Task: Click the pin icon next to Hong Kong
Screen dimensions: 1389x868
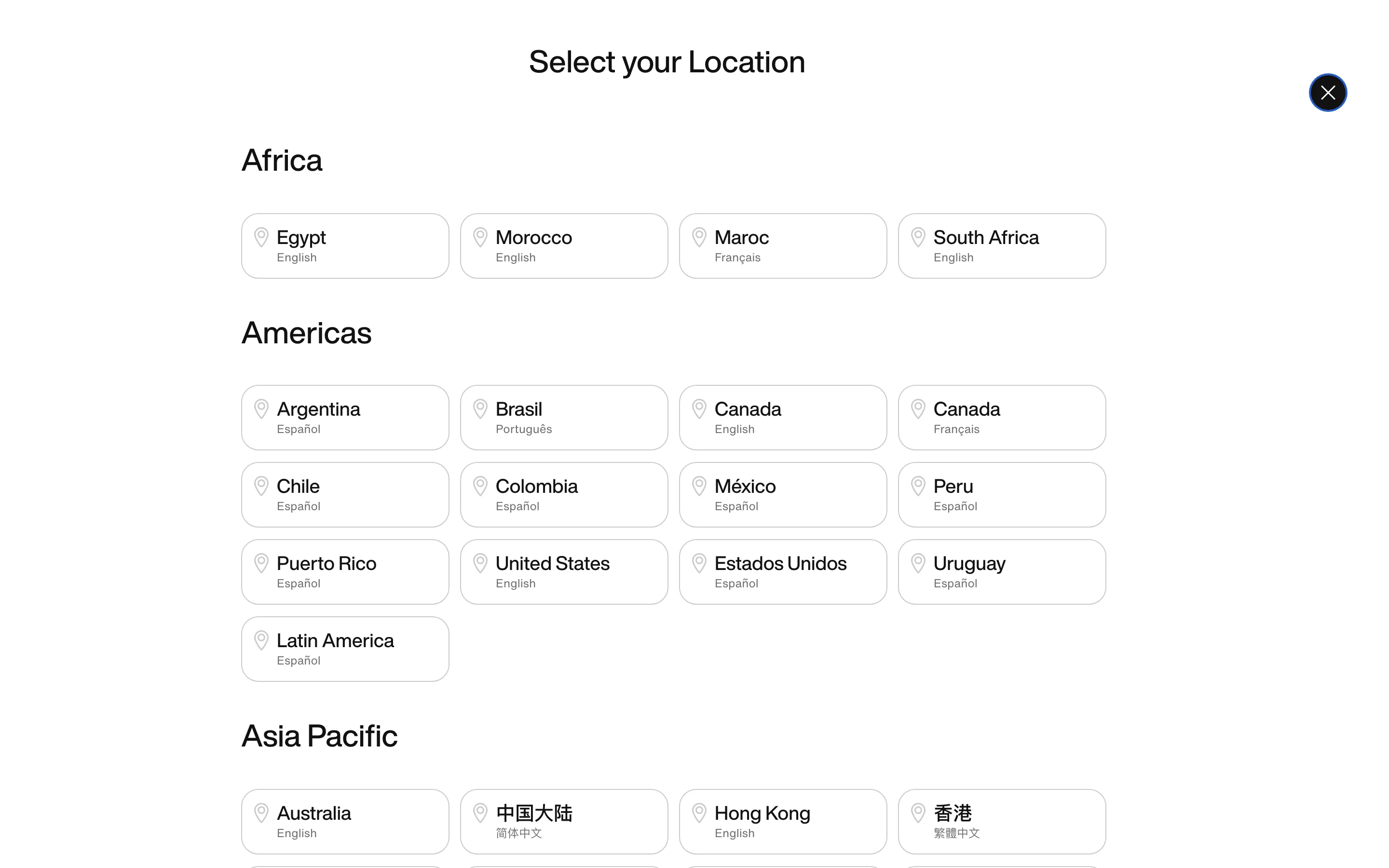Action: point(698,813)
